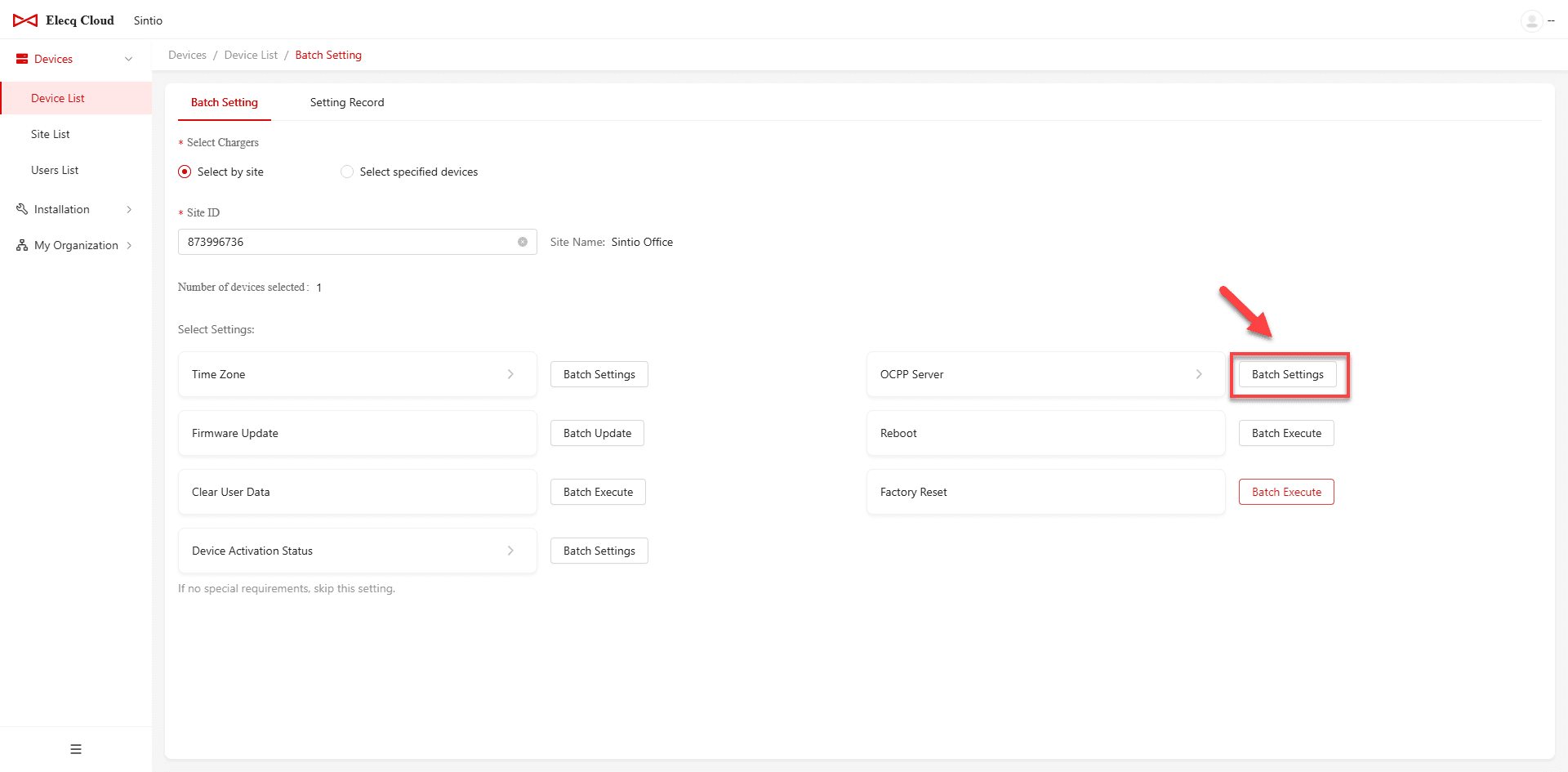1568x772 pixels.
Task: Click the Devices menu icon in sidebar
Action: (22, 59)
